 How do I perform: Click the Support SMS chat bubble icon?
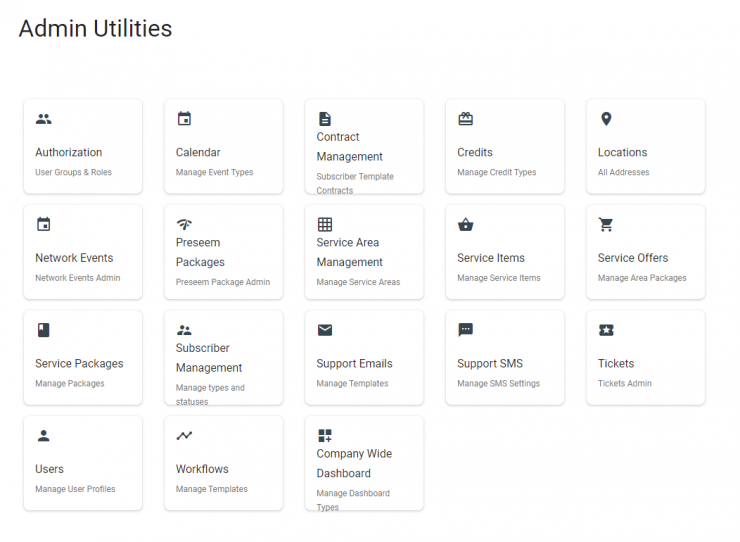465,330
